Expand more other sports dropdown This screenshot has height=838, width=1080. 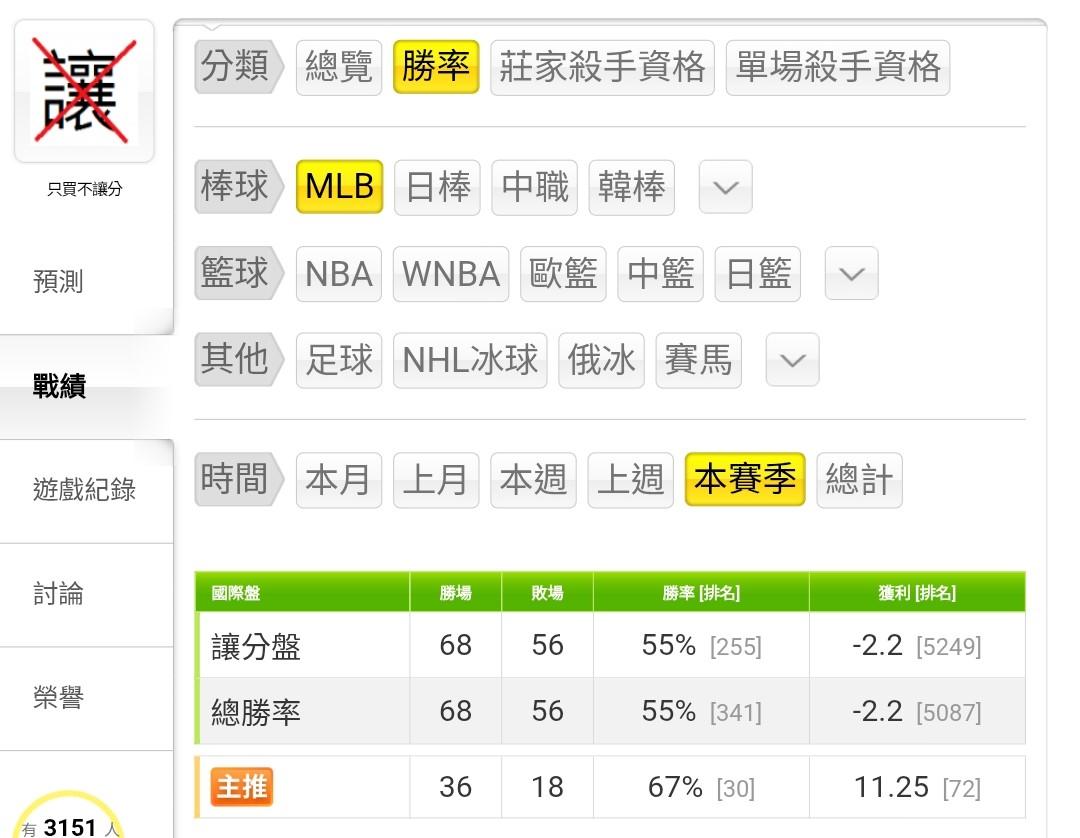coord(792,360)
